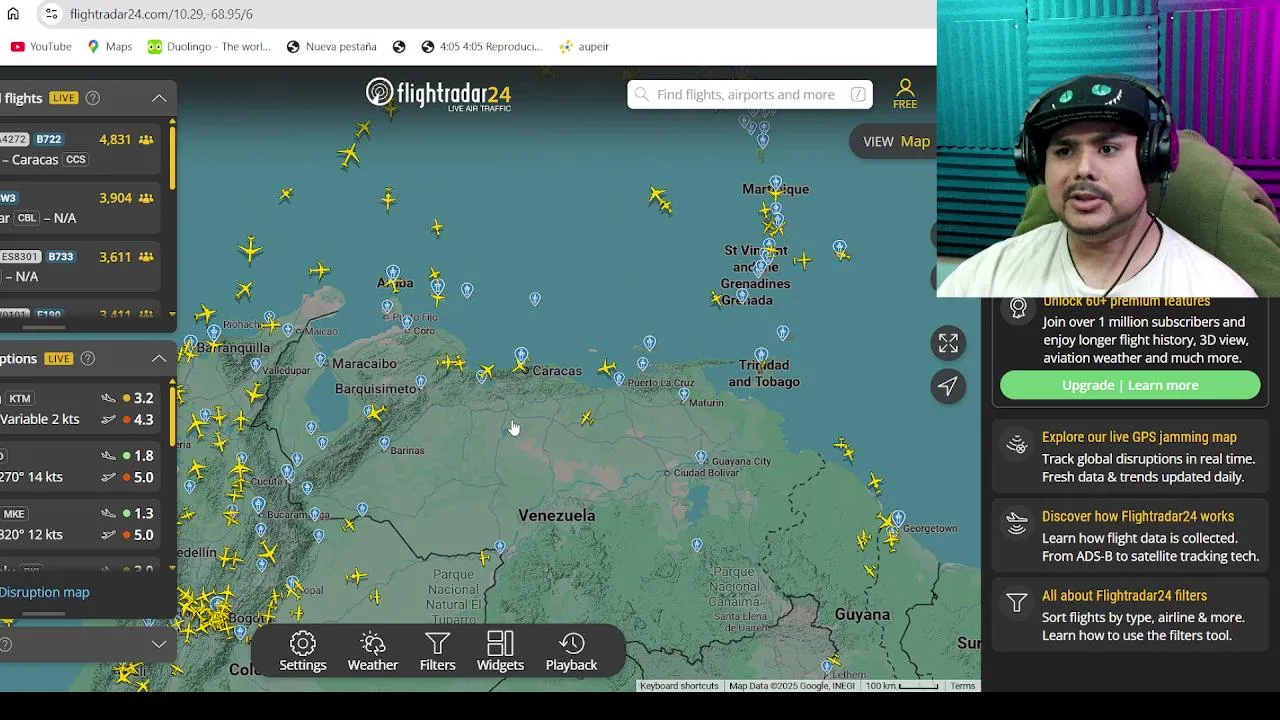Open site information icon beside the URL
Screen dimensions: 1280x720
pos(51,14)
